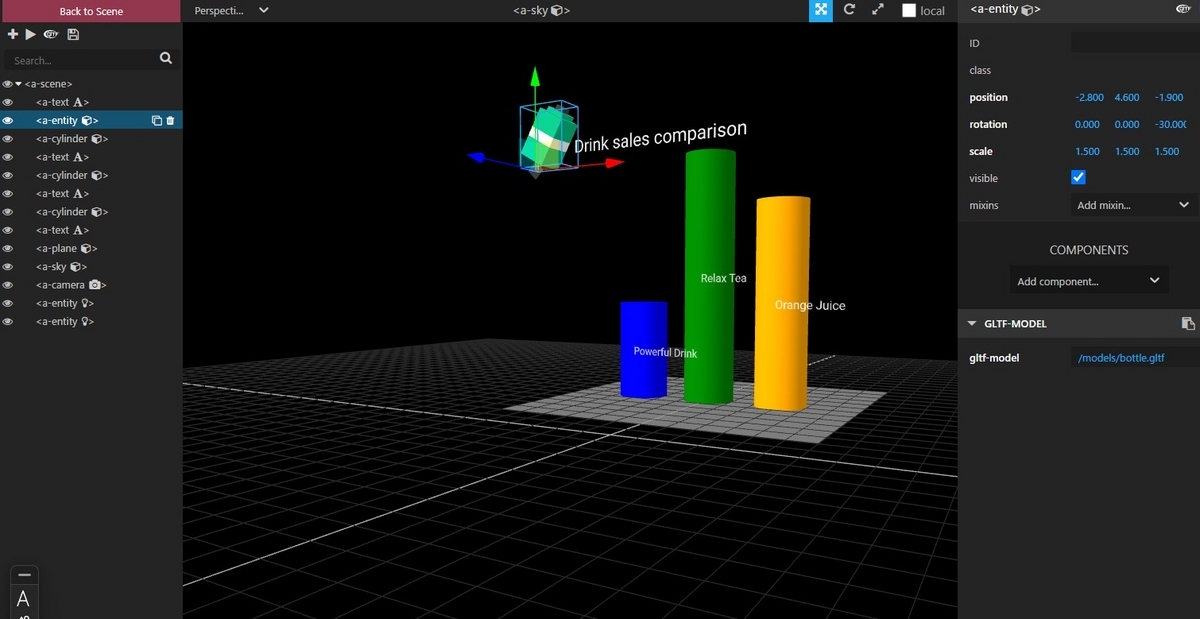
Task: Hide the a-scene using its eye icon
Action: pos(8,84)
